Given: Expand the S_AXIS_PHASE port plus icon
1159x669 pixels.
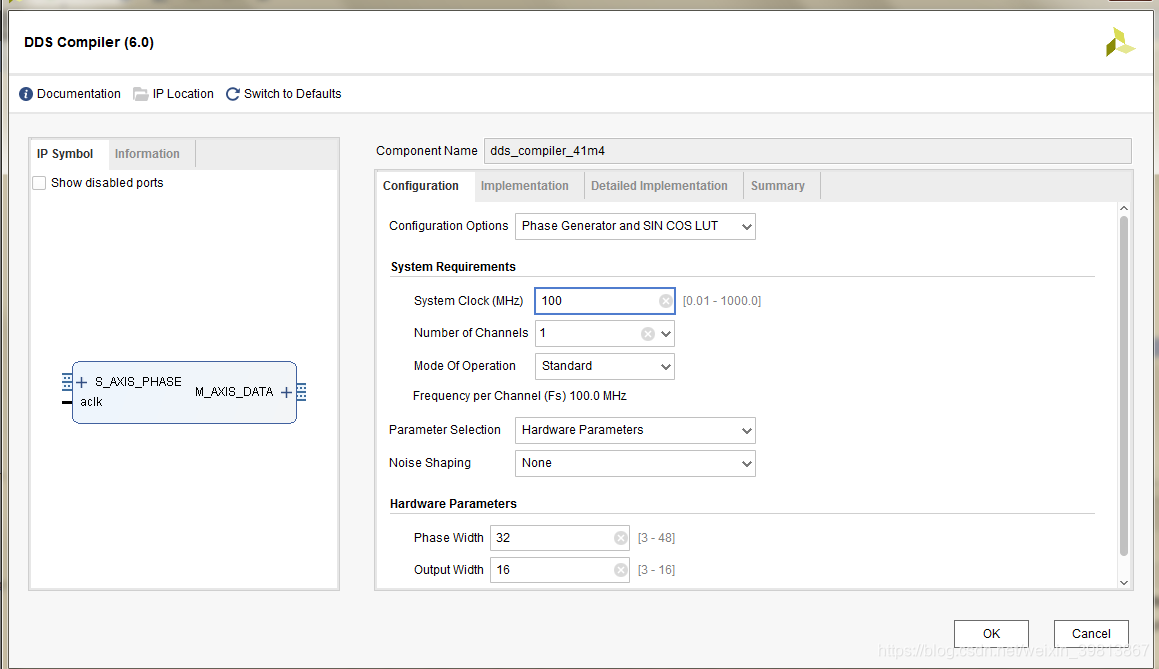Looking at the screenshot, I should [x=81, y=382].
